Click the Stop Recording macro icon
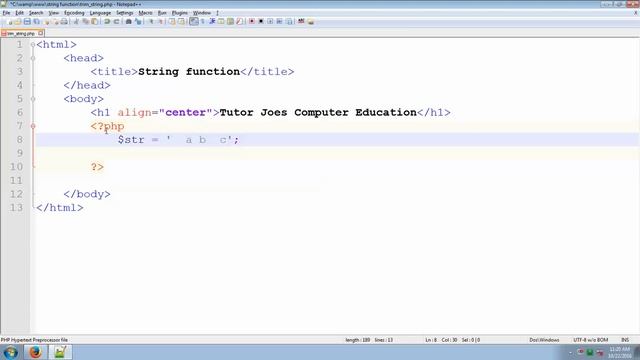The width and height of the screenshot is (640, 360). (261, 21)
